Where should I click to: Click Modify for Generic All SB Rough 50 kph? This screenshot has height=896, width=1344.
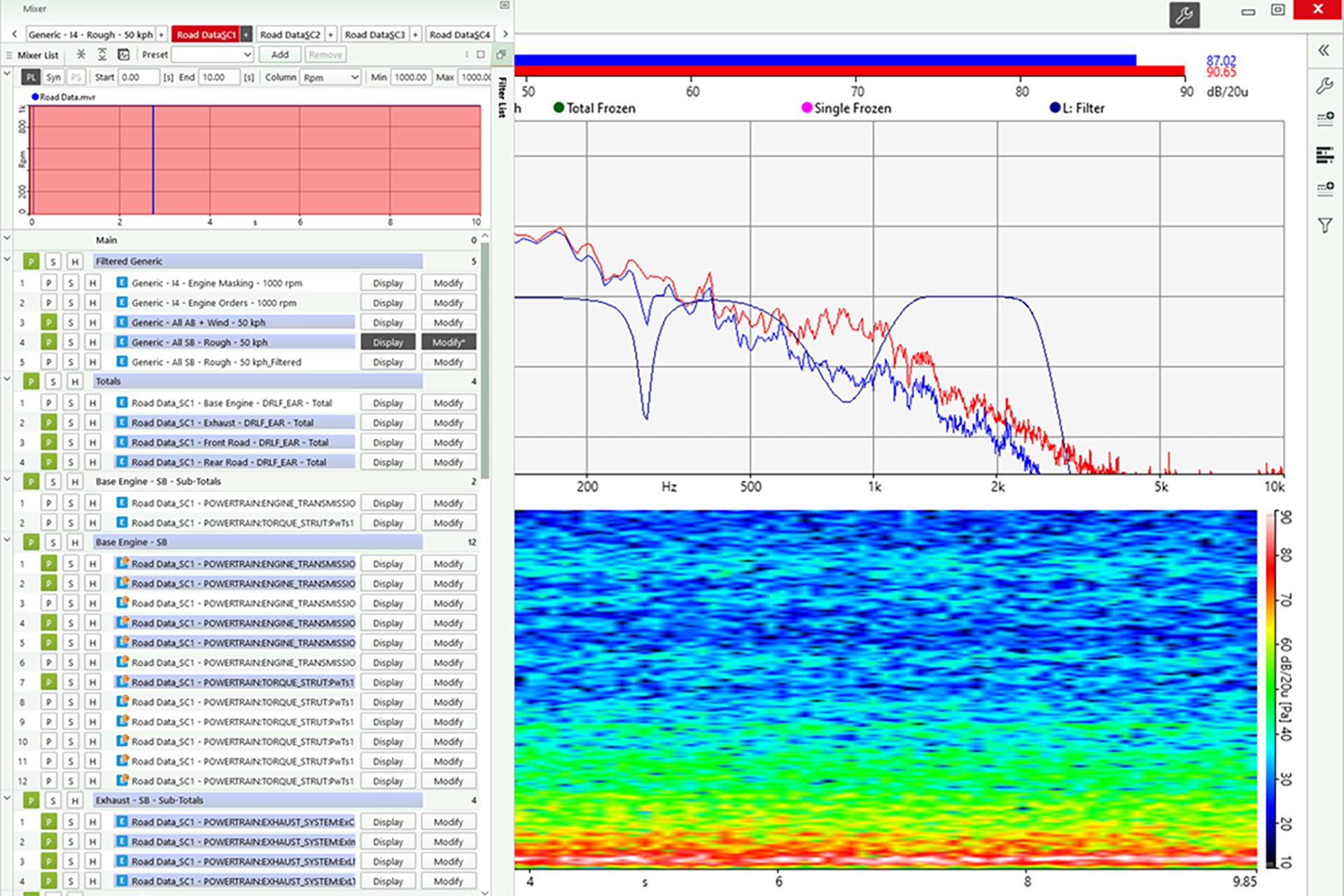click(448, 342)
